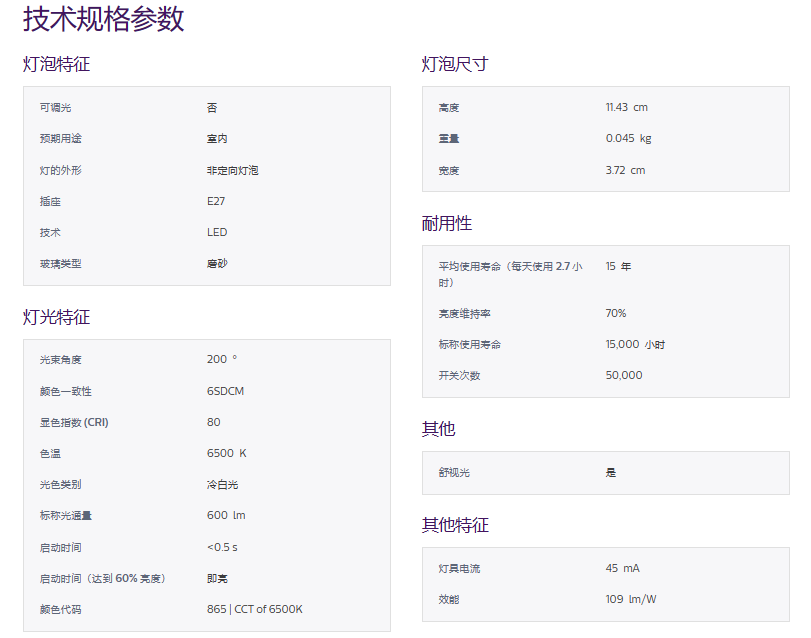
Task: Select the 6SDCM value
Action: (226, 391)
